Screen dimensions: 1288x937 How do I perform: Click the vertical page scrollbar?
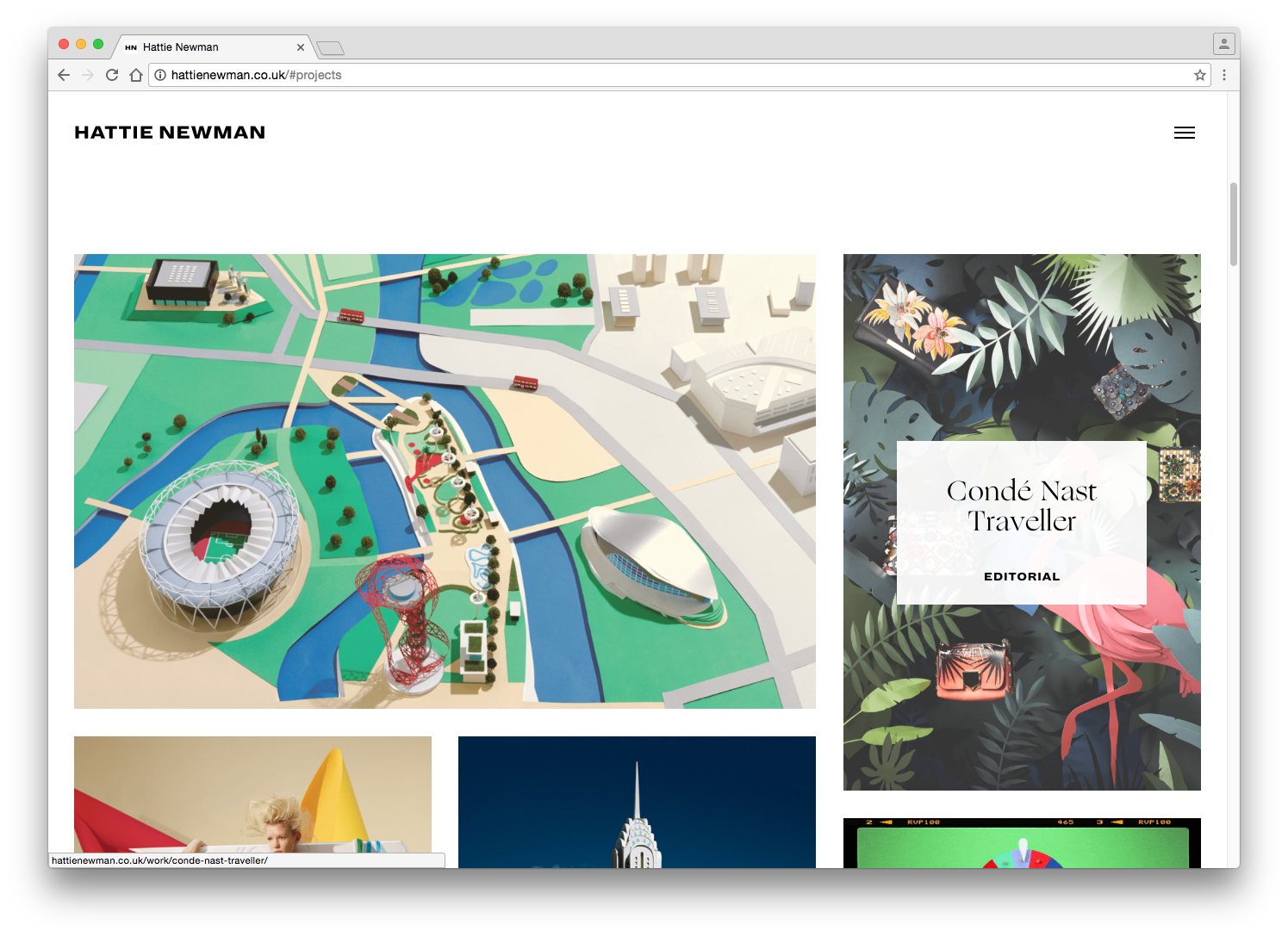click(x=1234, y=224)
